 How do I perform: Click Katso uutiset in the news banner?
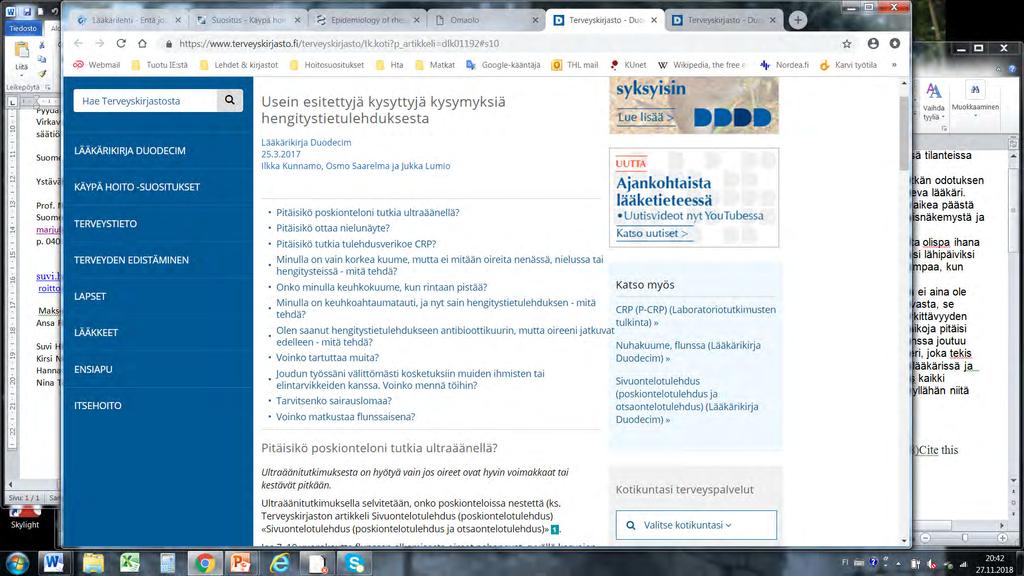[x=652, y=233]
